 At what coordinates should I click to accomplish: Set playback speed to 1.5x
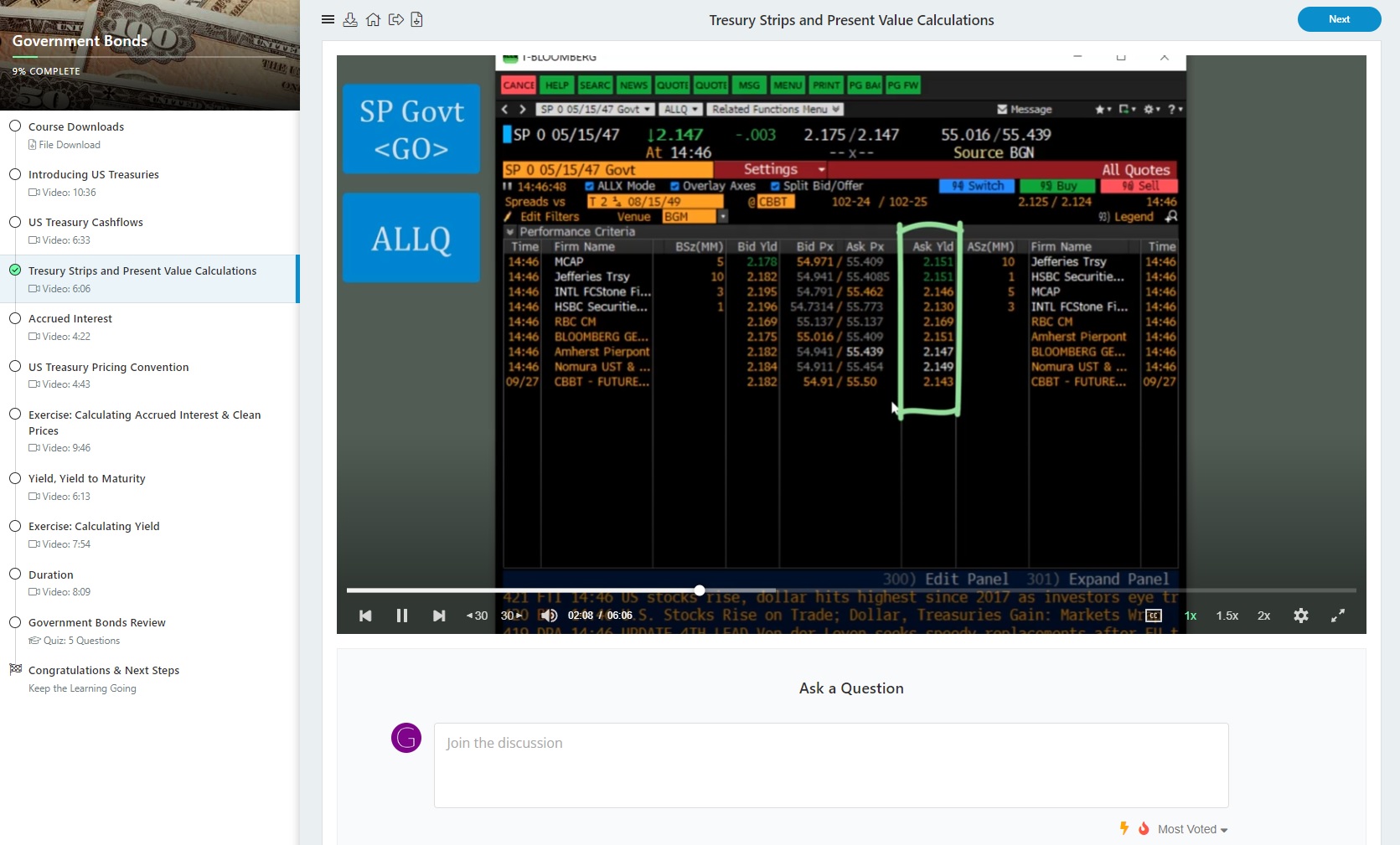tap(1227, 616)
